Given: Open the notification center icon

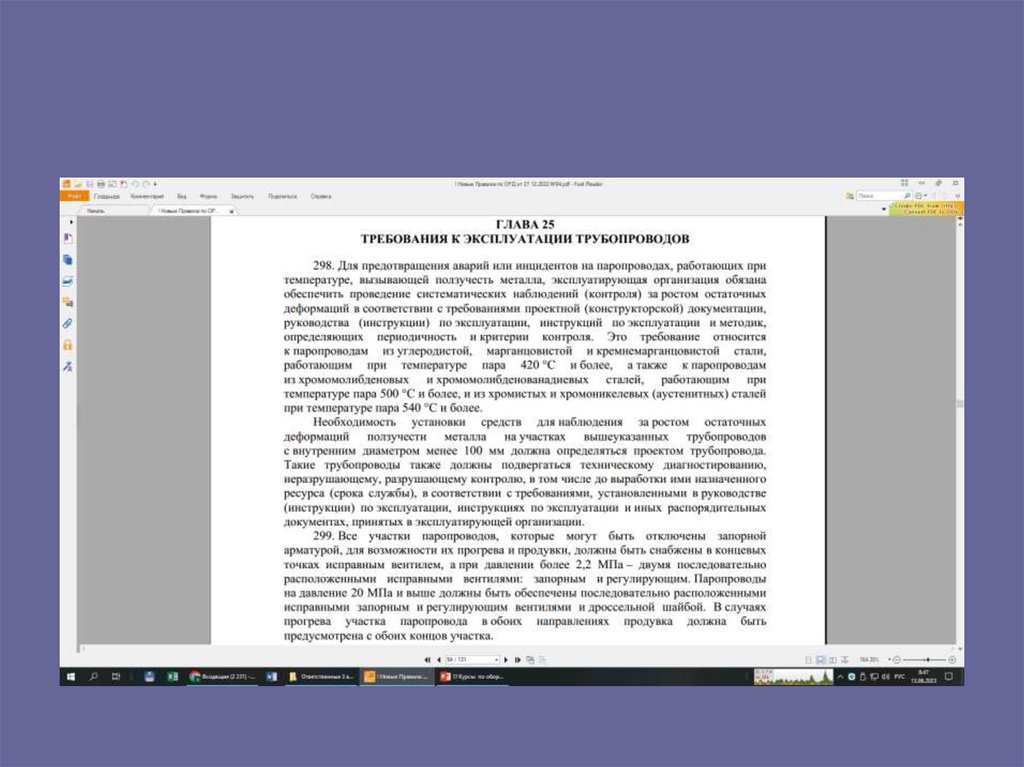Looking at the screenshot, I should [x=949, y=677].
